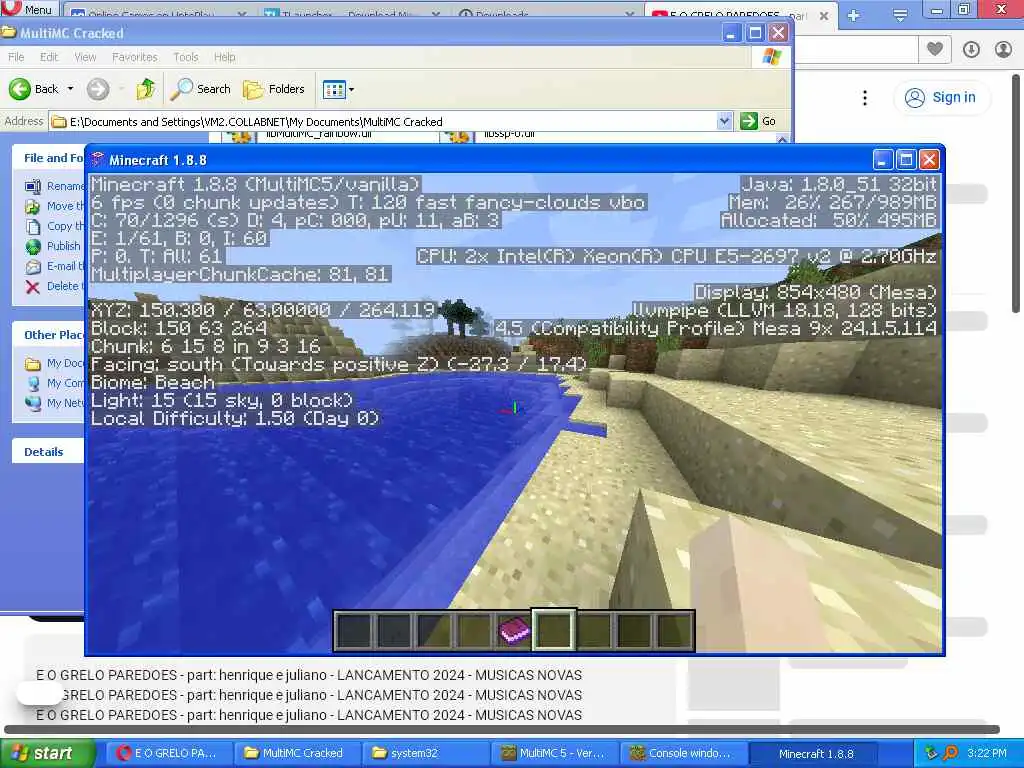
Task: Open the Edit menu in Explorer
Action: 49,57
